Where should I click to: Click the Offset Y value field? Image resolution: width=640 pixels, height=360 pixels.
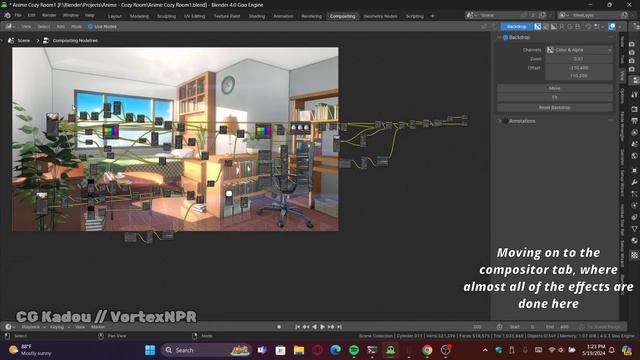pos(579,76)
